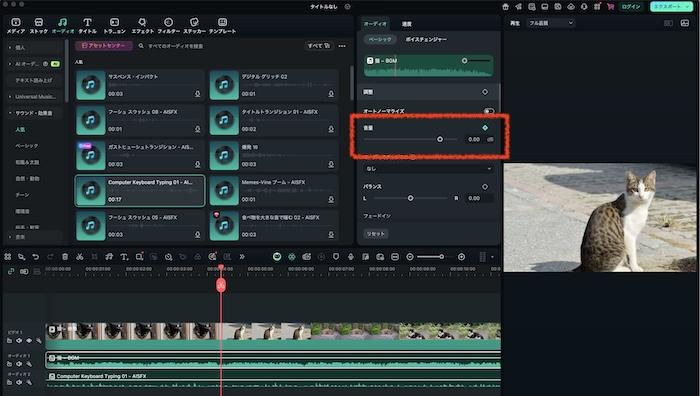Zoom in the timeline with plus icon
The image size is (700, 396).
[x=461, y=257]
